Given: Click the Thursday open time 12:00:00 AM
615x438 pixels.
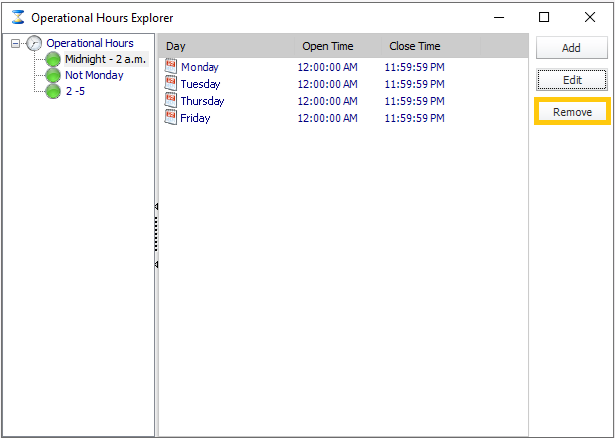Looking at the screenshot, I should pos(328,101).
